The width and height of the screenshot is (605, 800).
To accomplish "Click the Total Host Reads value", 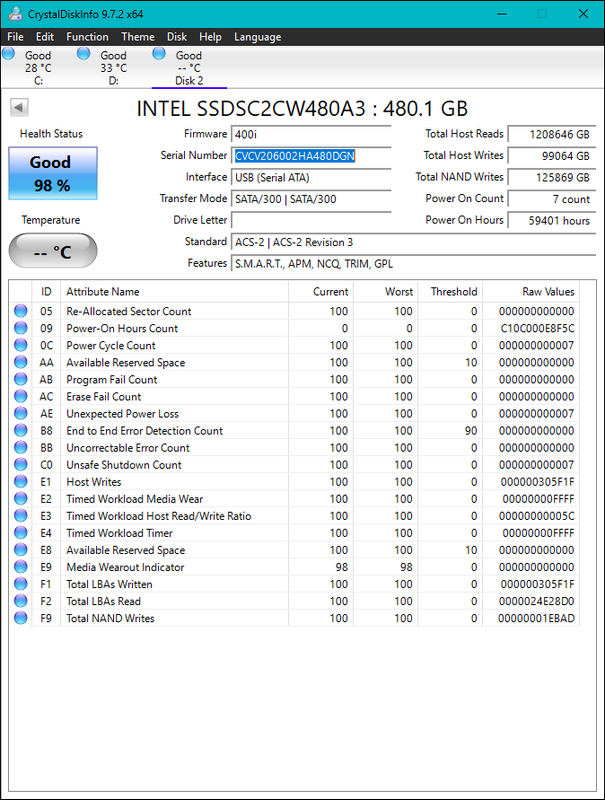I will [x=552, y=134].
